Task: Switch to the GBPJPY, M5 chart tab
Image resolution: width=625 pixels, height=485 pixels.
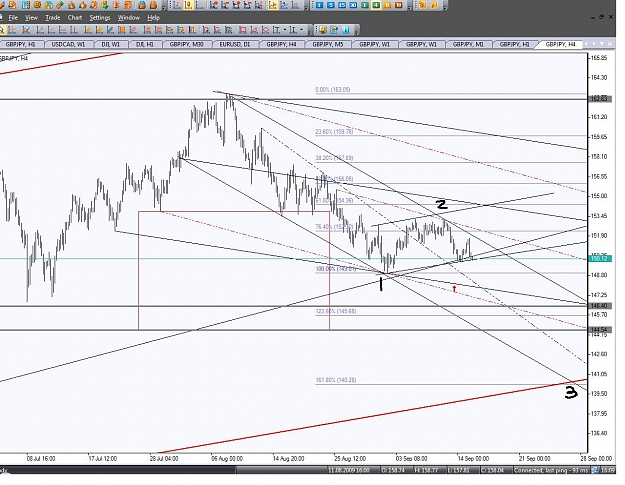Action: coord(328,44)
